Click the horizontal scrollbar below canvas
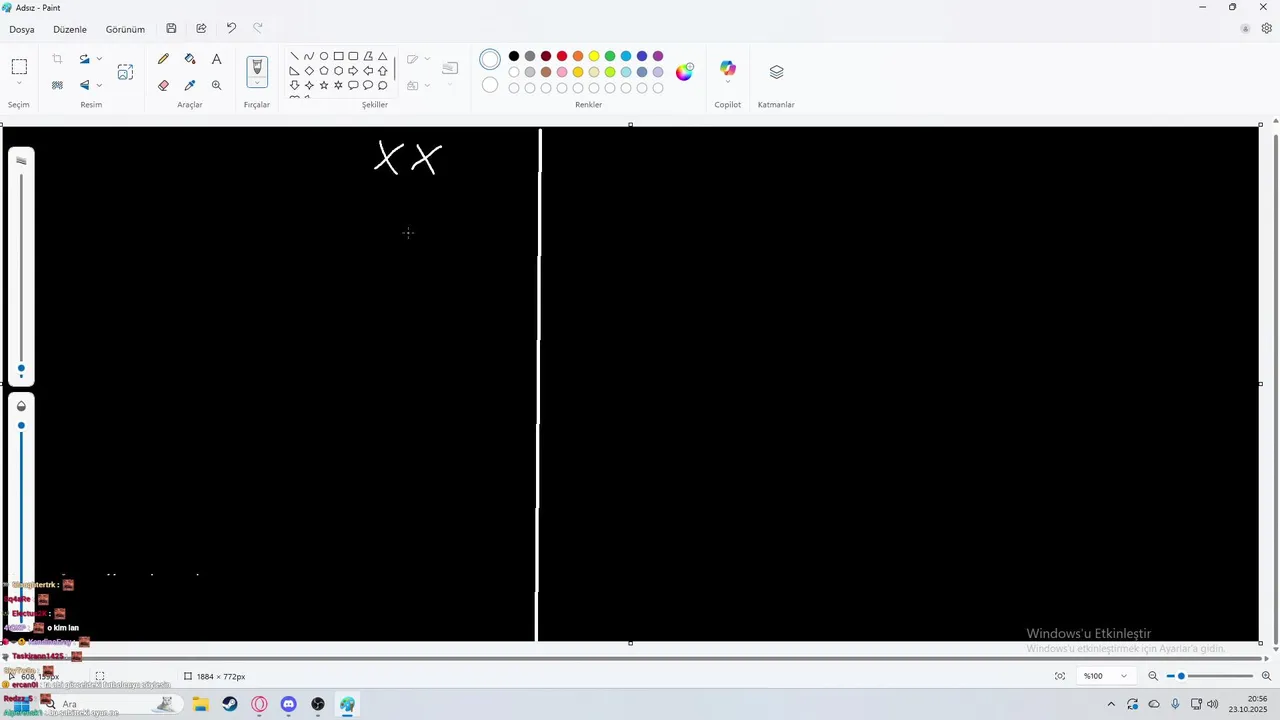This screenshot has height=720, width=1280. (635, 658)
